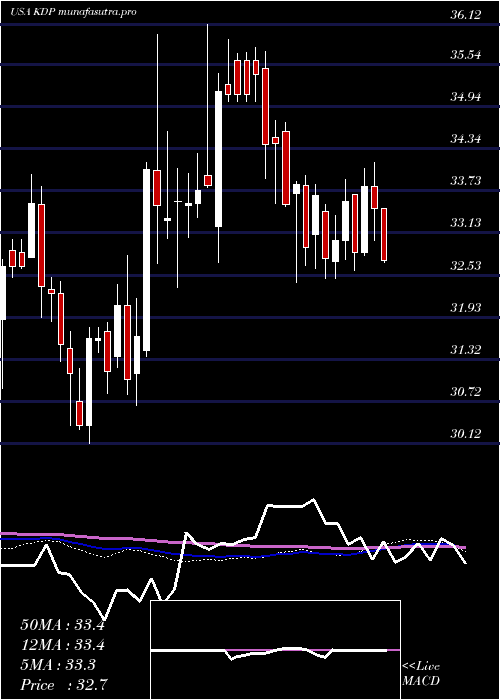The height and width of the screenshot is (700, 500).
Task: Click the 50MA : 33.4 readout
Action: point(62,625)
